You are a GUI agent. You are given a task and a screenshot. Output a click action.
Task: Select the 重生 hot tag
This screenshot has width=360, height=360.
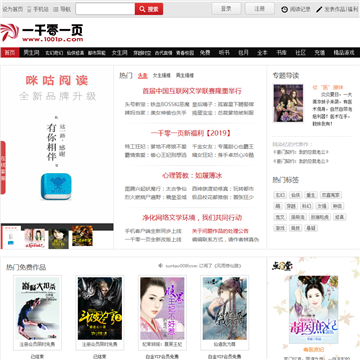click(x=312, y=195)
